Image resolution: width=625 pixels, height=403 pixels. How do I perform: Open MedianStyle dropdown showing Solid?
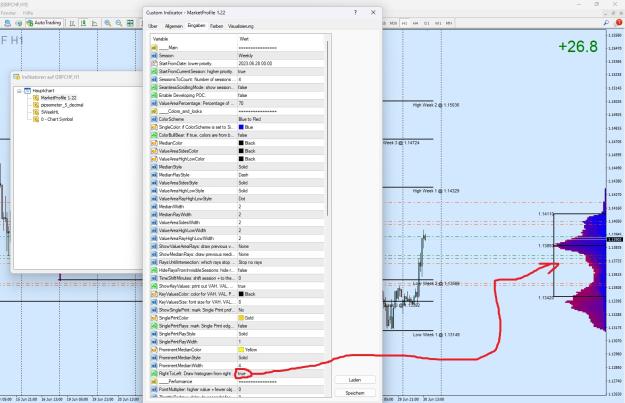[281, 167]
